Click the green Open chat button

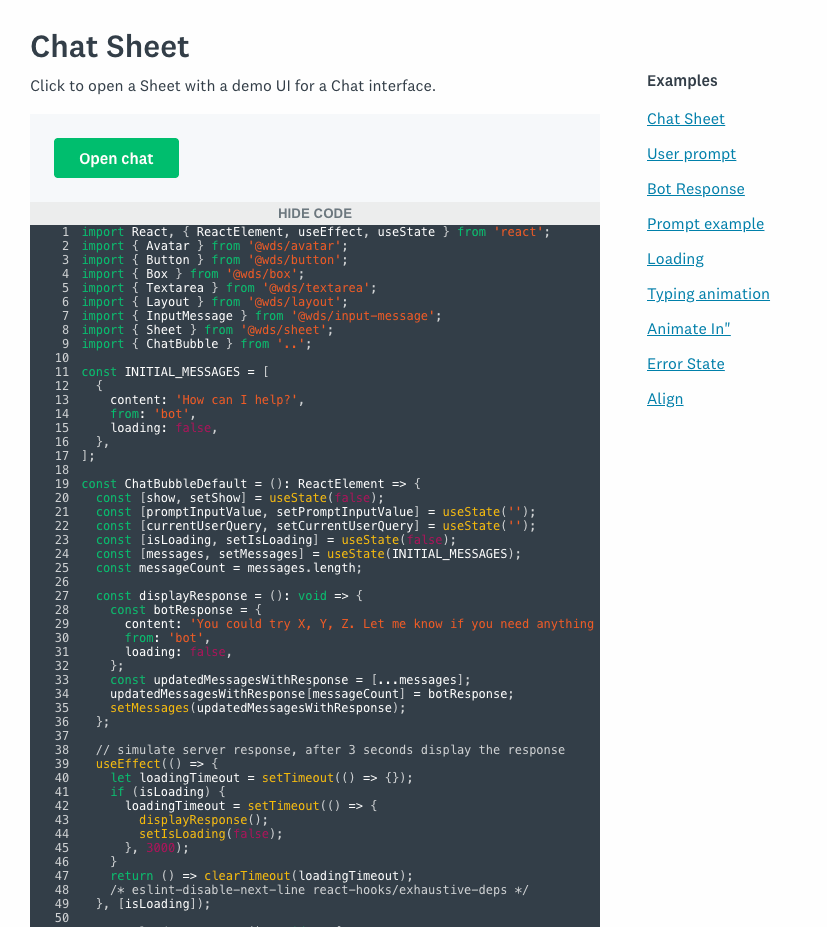point(116,158)
